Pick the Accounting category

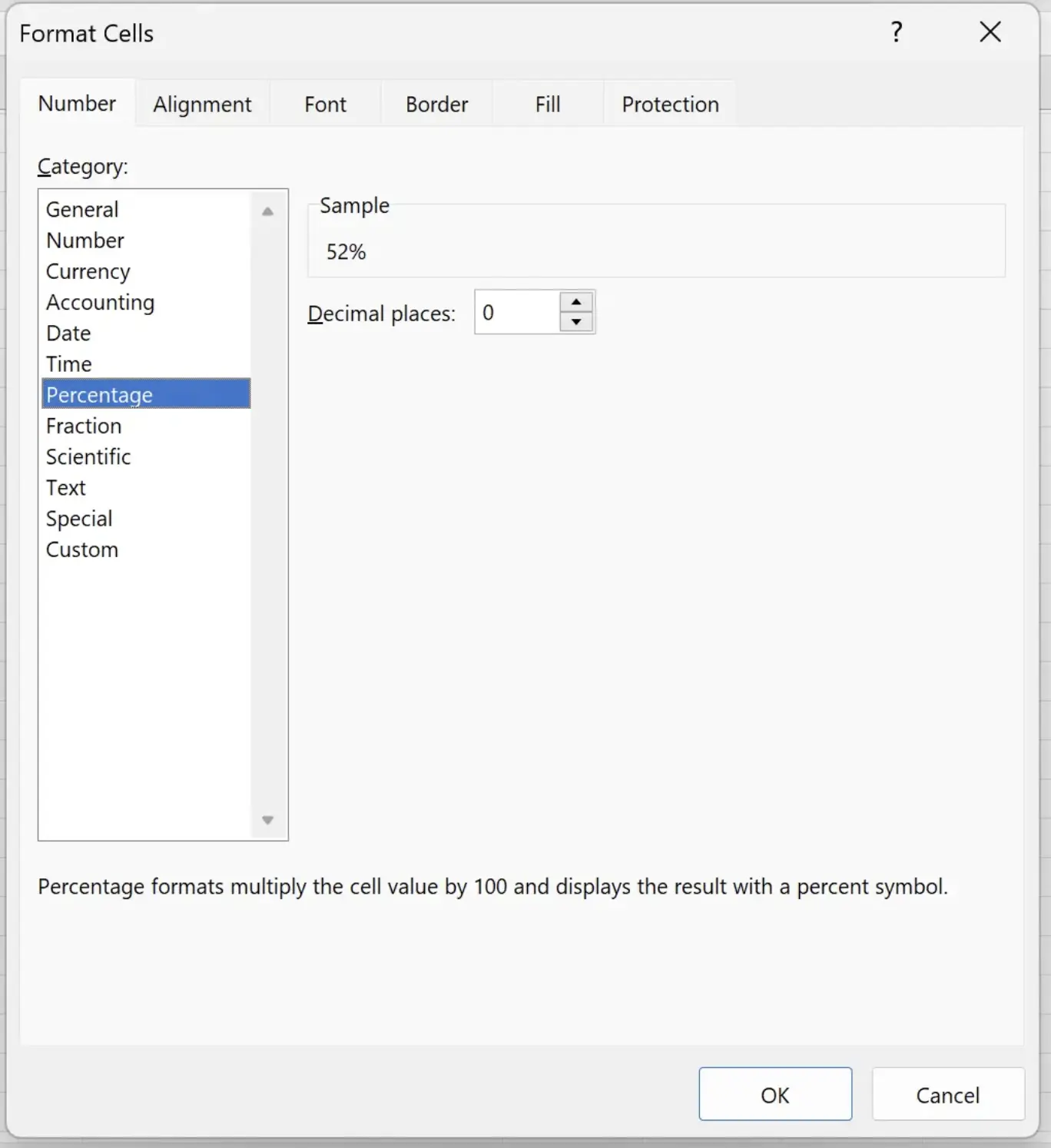coord(100,303)
